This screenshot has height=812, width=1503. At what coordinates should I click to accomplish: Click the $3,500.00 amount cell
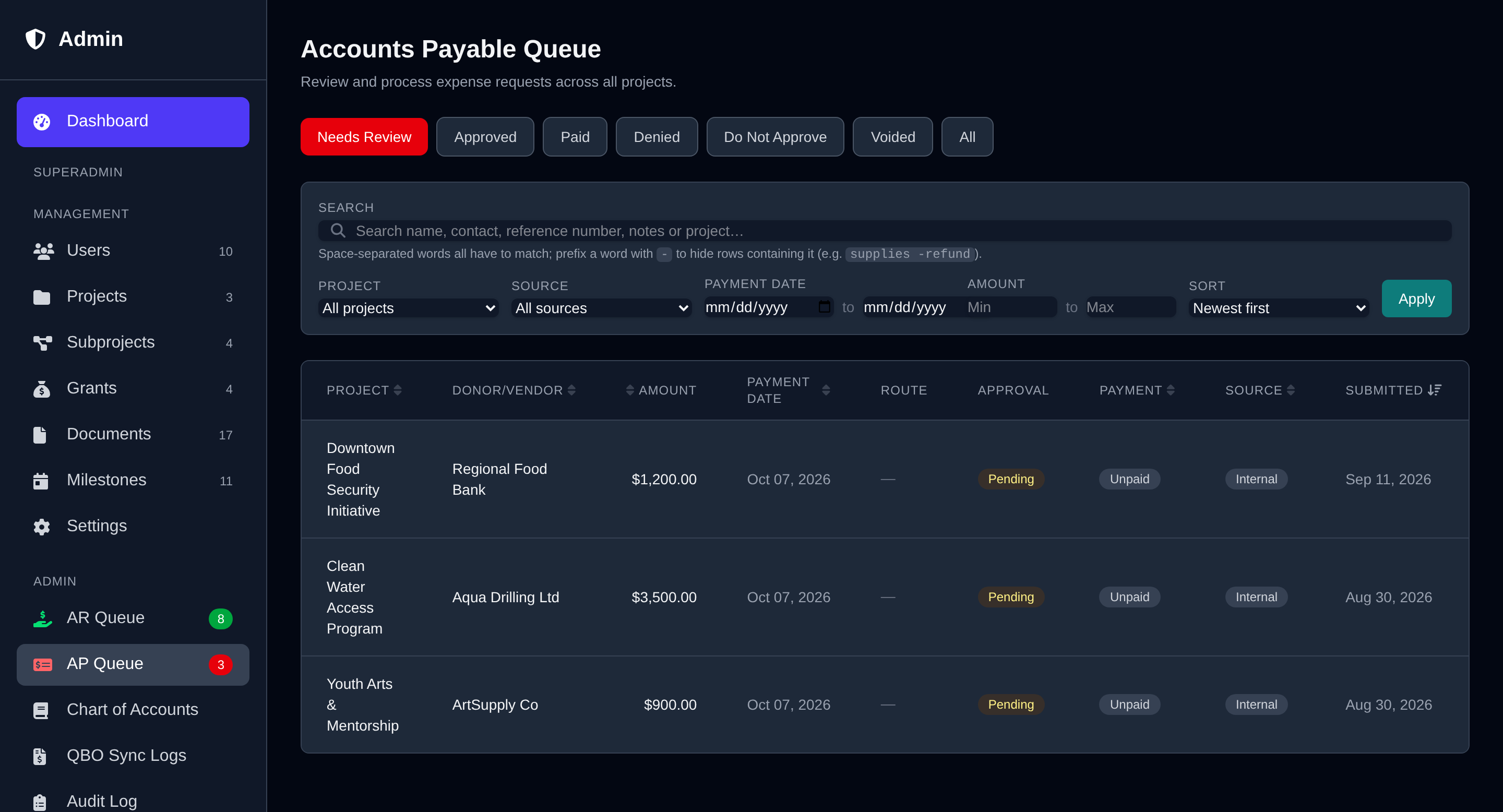point(664,598)
